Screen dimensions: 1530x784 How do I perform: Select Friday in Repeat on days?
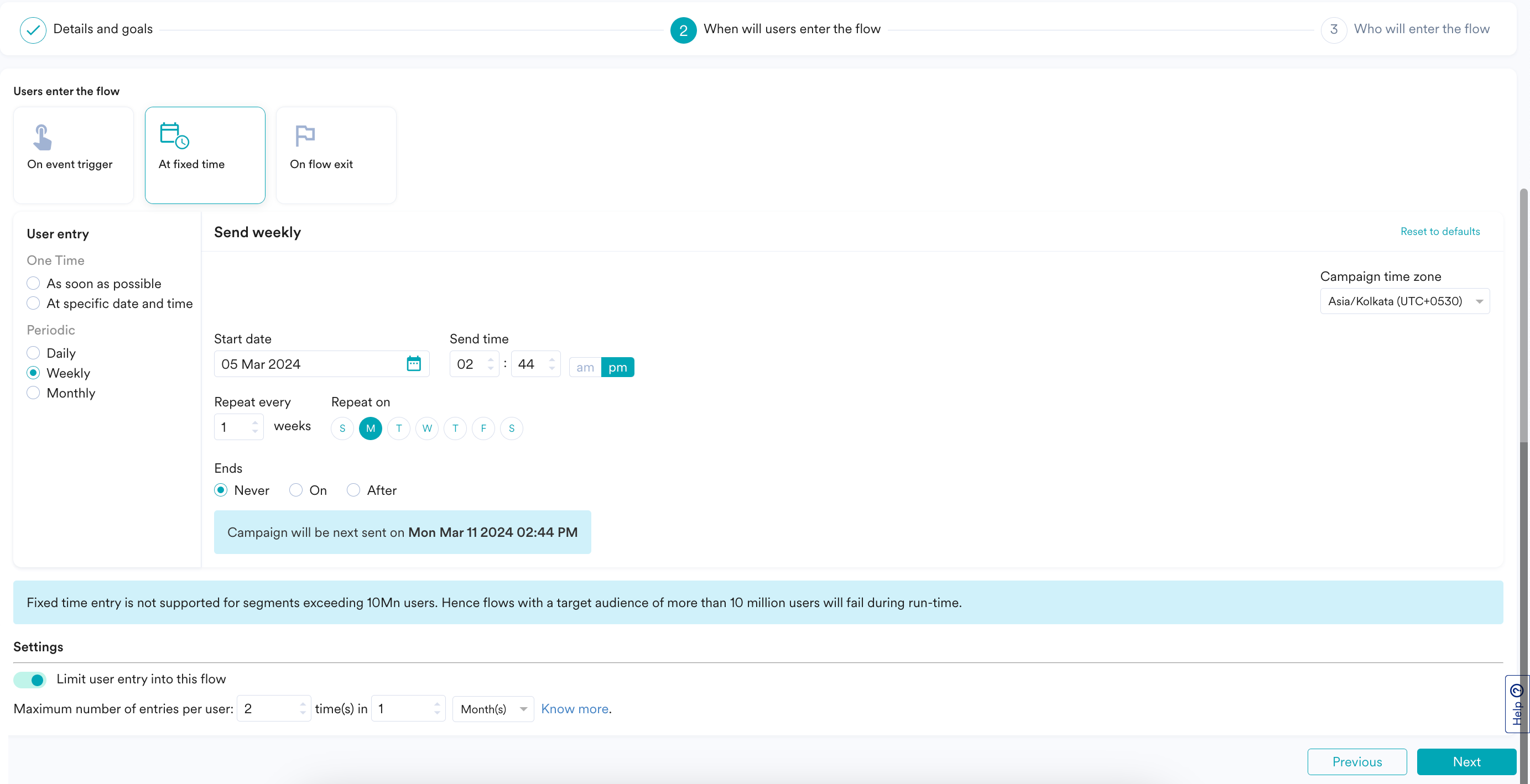click(x=483, y=428)
